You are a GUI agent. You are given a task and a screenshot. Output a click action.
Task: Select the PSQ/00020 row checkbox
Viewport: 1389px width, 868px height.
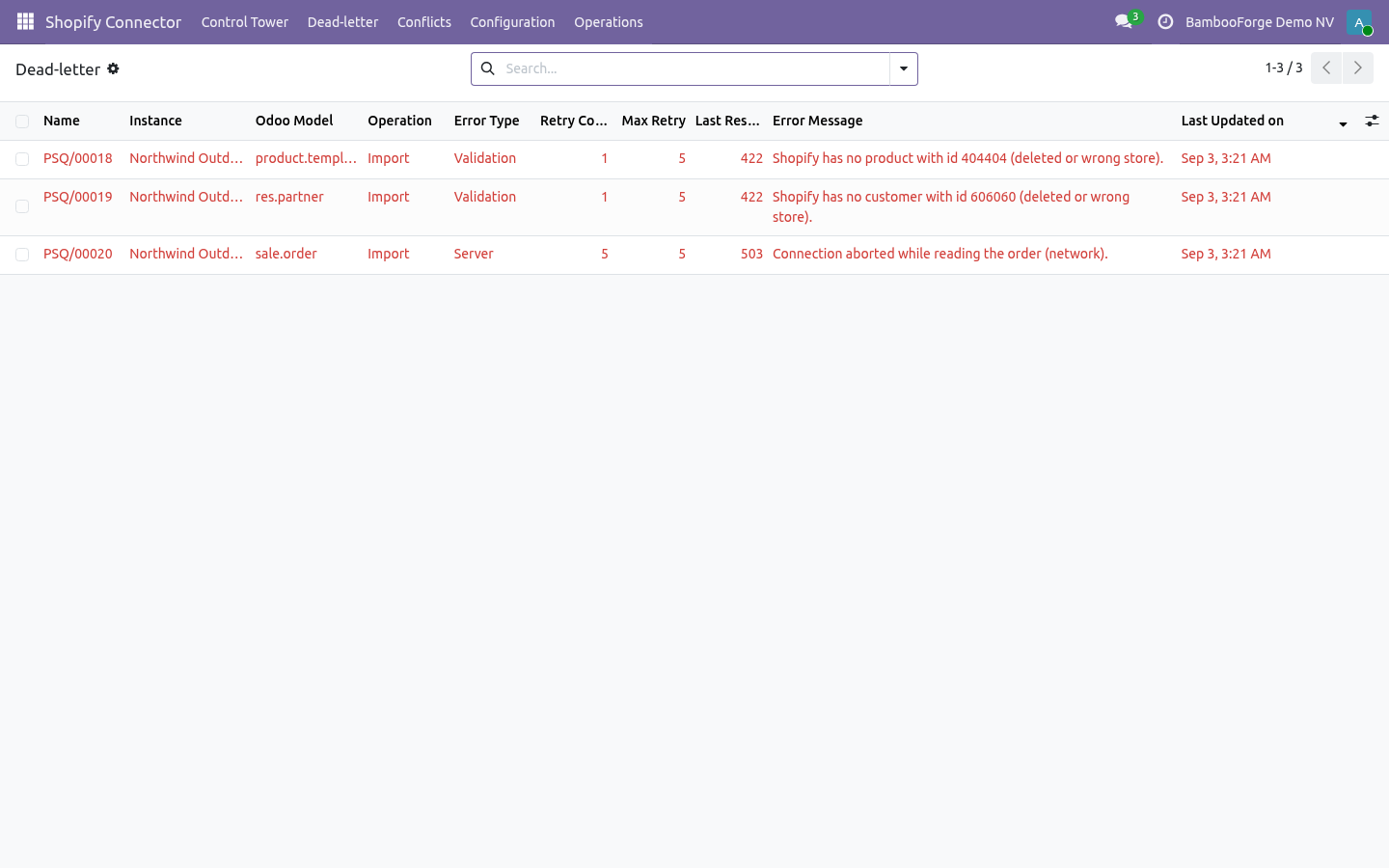[22, 255]
